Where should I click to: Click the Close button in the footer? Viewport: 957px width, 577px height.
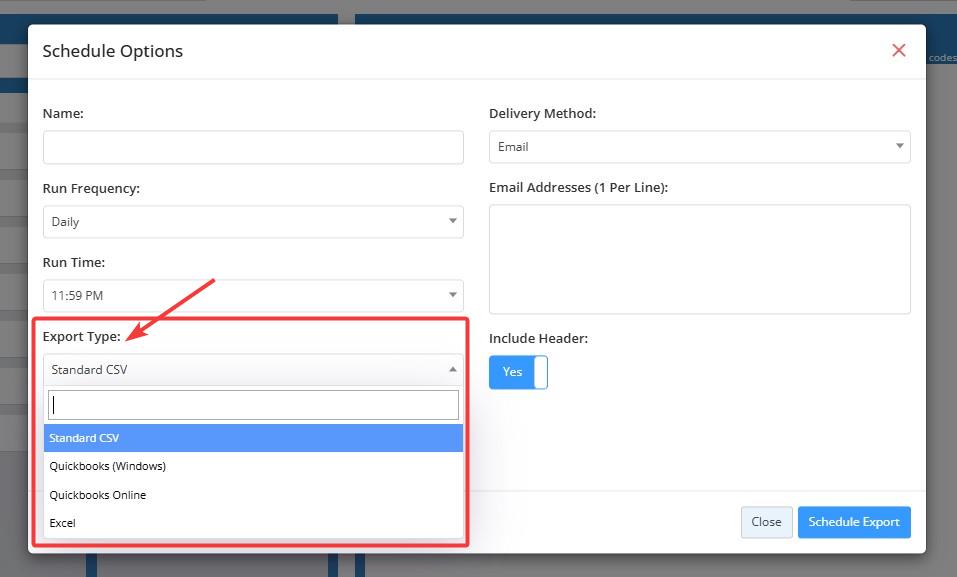click(766, 522)
